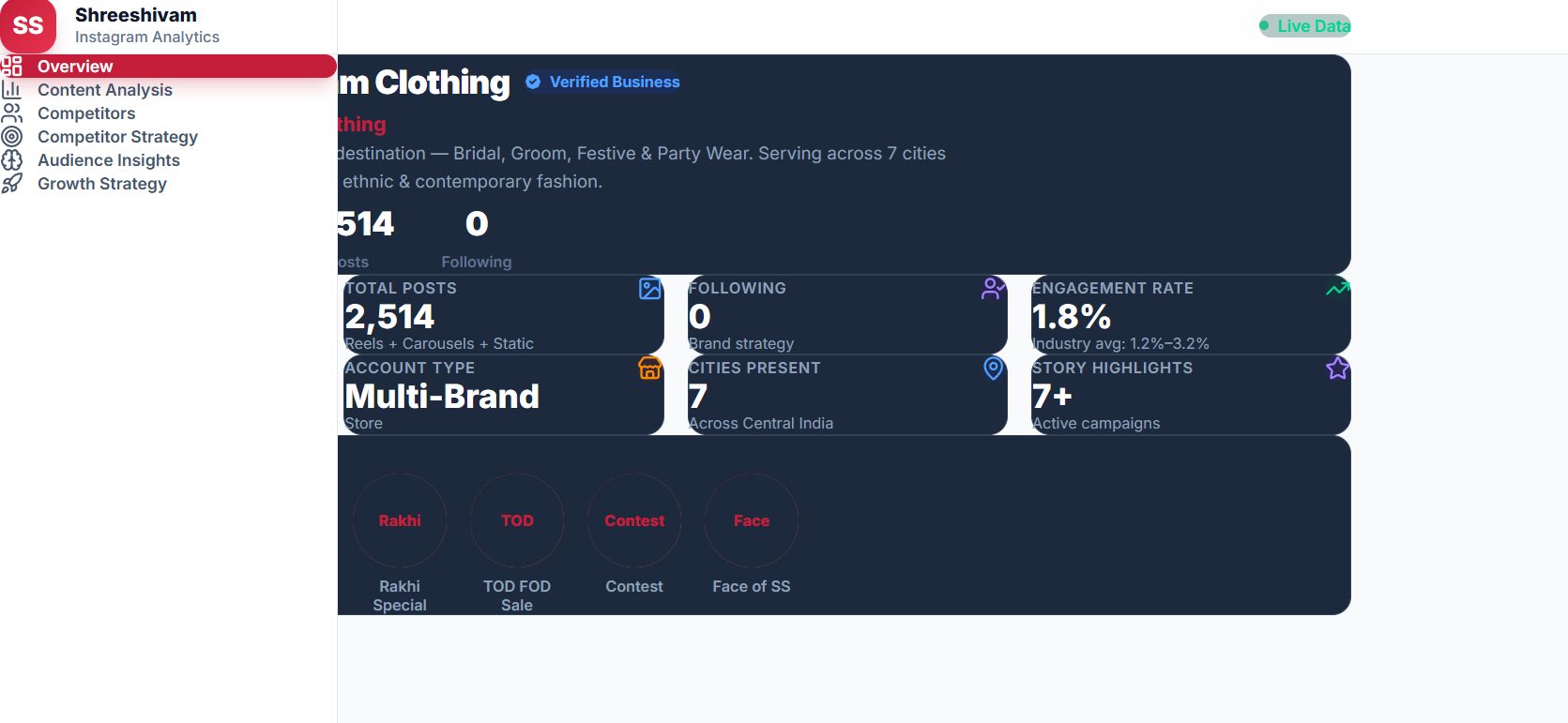The image size is (1568, 723).
Task: Click the Competitors people icon
Action: pyautogui.click(x=11, y=113)
